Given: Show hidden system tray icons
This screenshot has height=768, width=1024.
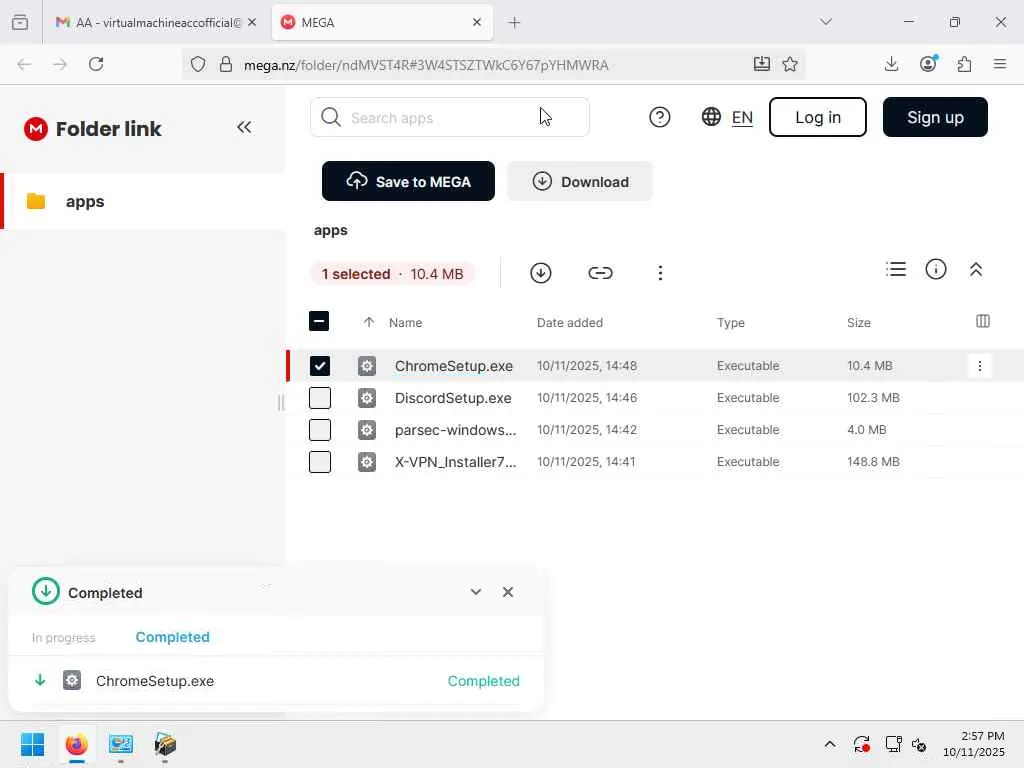Looking at the screenshot, I should pos(829,744).
